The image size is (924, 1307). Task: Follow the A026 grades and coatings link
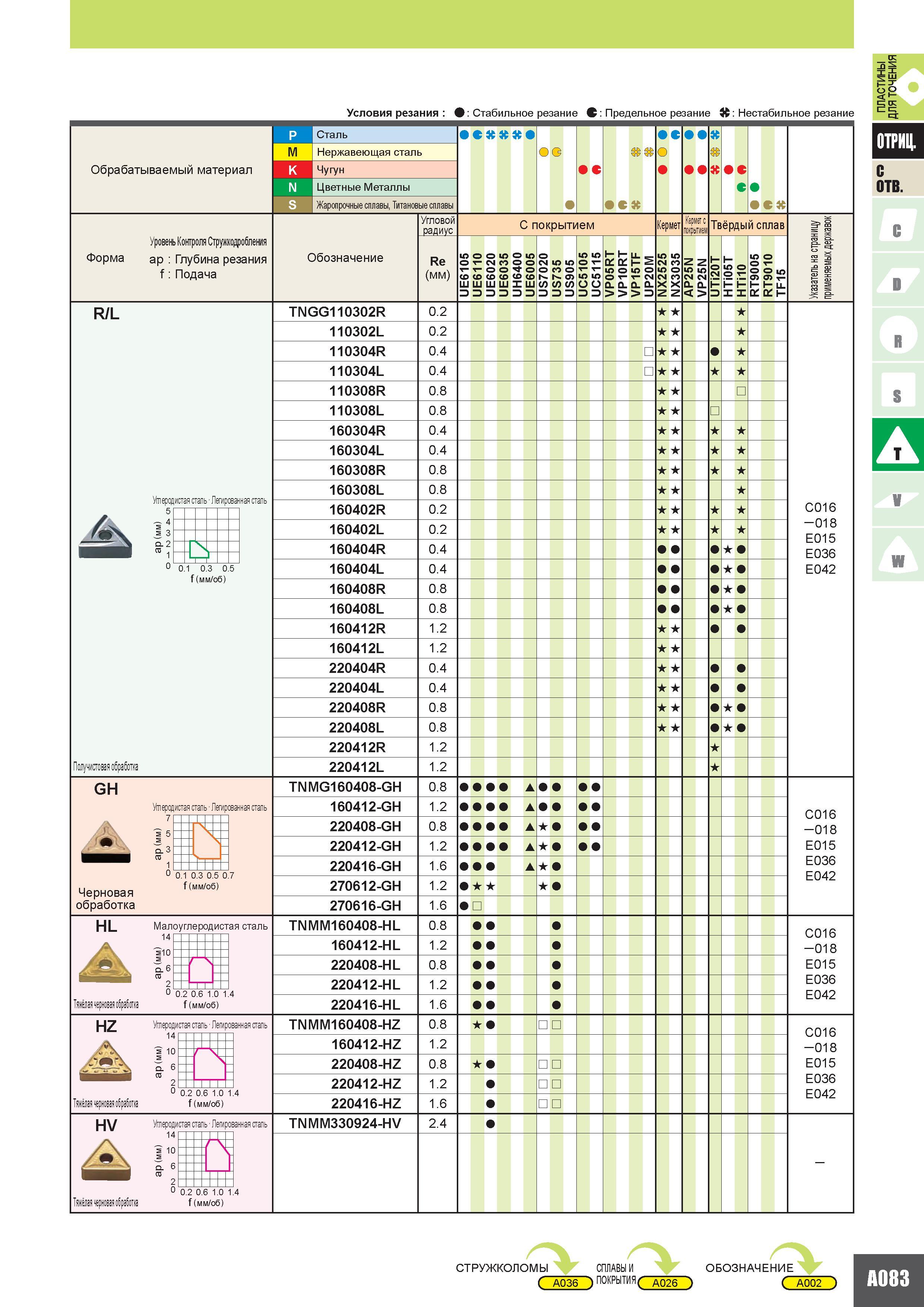pos(665,1283)
